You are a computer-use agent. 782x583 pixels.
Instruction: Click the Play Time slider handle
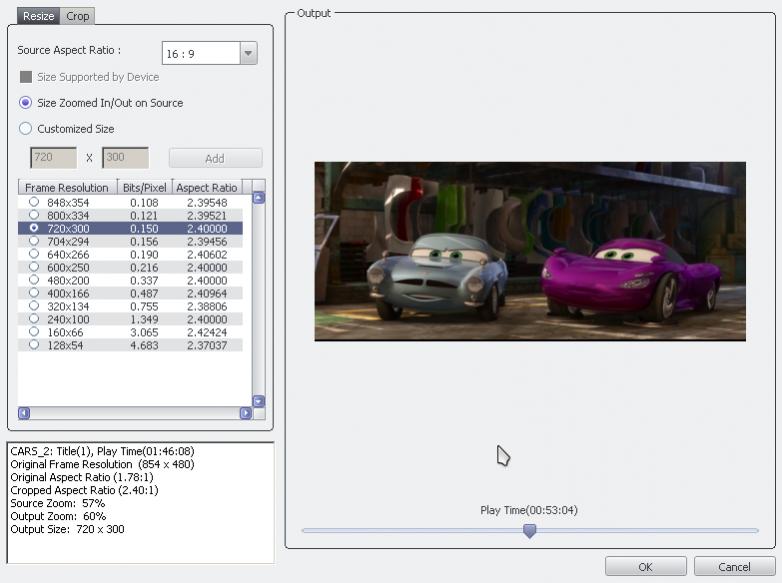[530, 531]
